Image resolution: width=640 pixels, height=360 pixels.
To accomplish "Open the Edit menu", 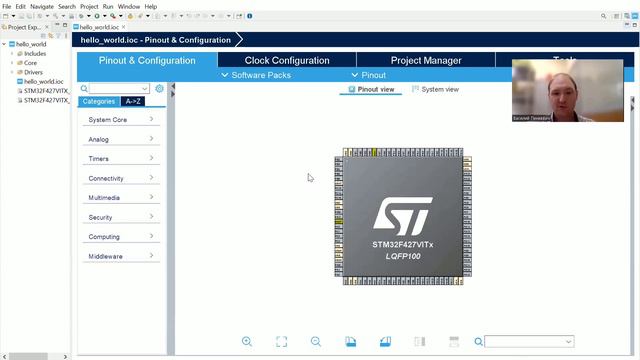I will (x=20, y=7).
